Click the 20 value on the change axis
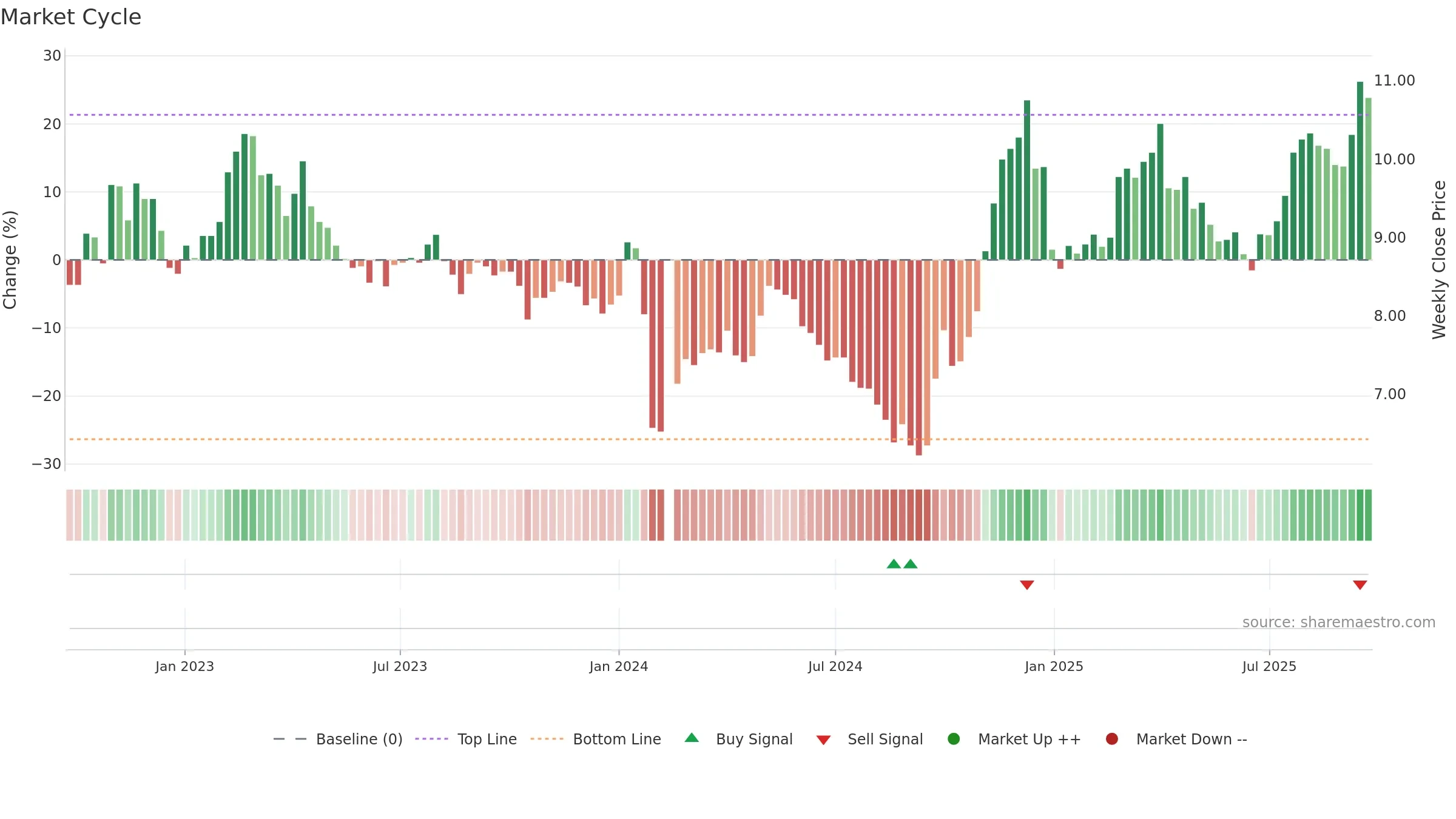Screen dimensions: 1456x819 coord(52,124)
